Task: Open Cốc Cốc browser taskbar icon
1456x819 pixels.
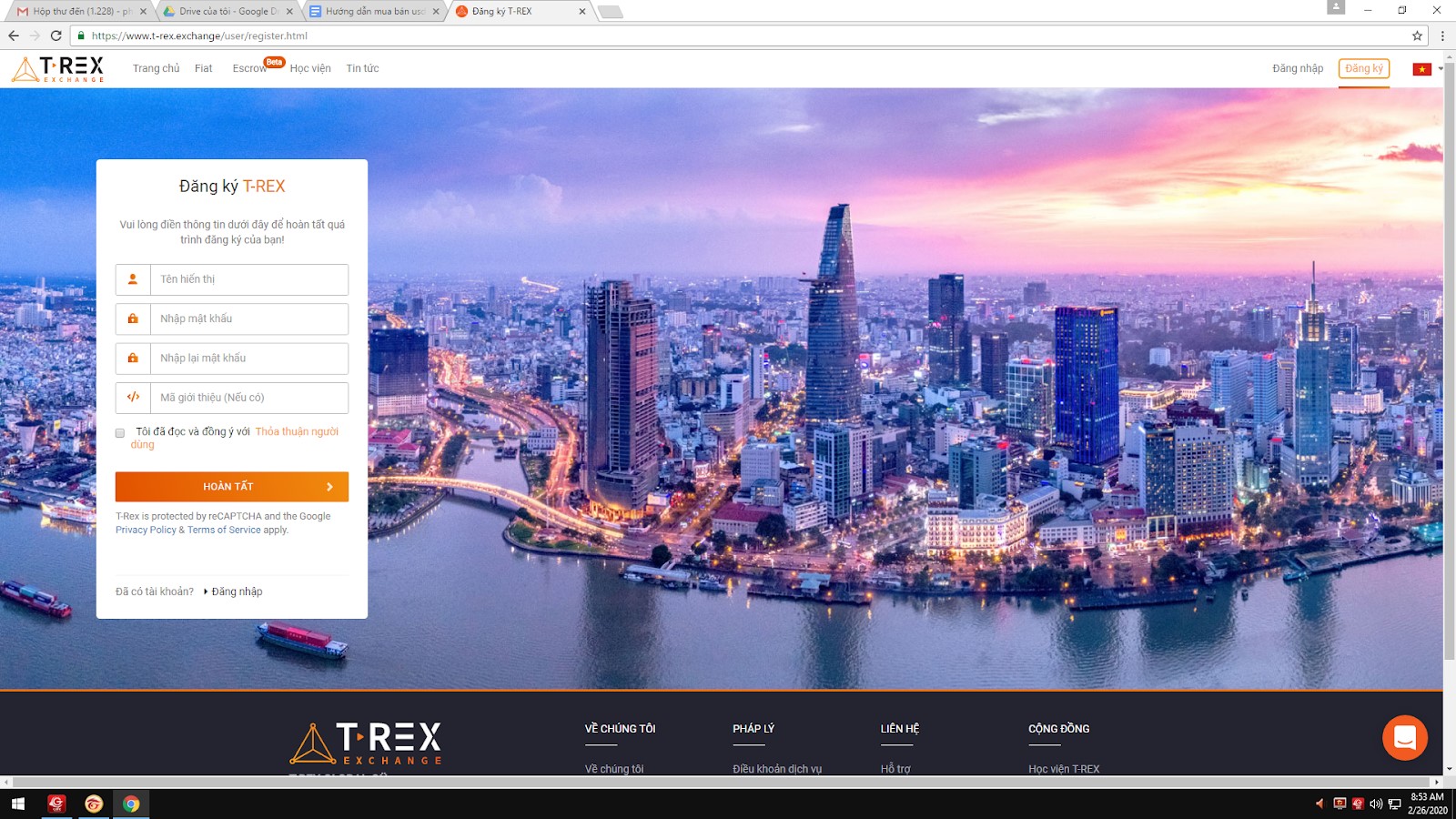Action: pyautogui.click(x=94, y=804)
